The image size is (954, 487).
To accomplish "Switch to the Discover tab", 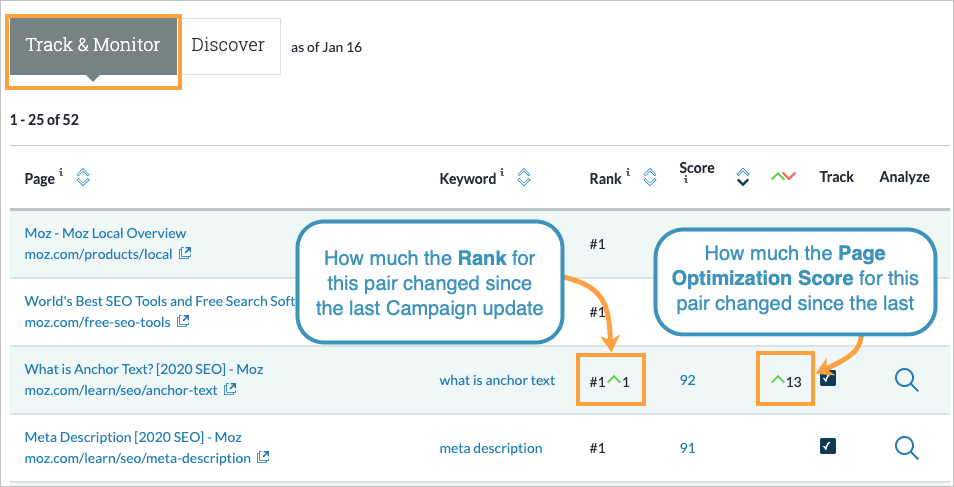I will click(228, 46).
